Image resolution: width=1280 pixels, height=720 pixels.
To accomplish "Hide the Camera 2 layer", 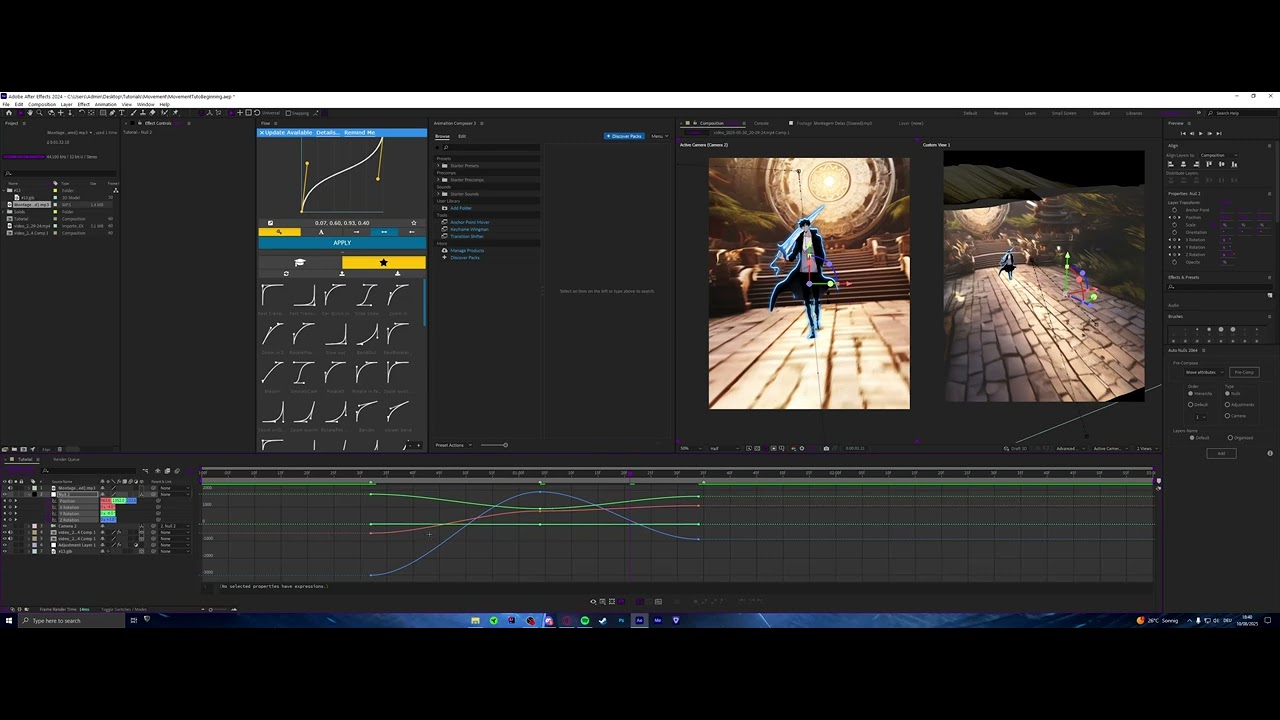I will [x=5, y=526].
